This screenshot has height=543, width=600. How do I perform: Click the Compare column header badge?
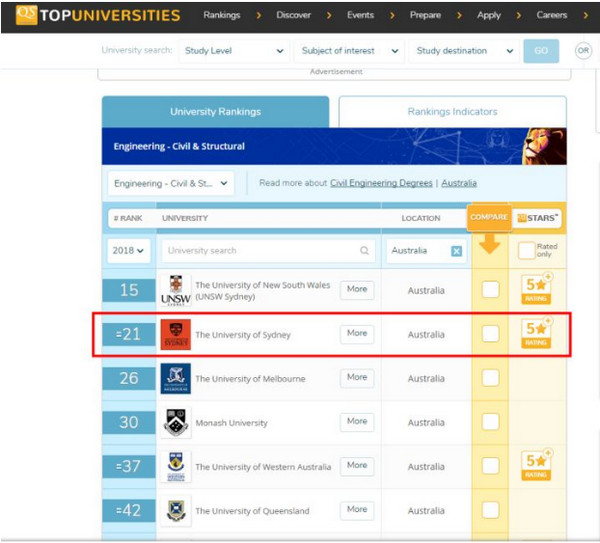(489, 217)
